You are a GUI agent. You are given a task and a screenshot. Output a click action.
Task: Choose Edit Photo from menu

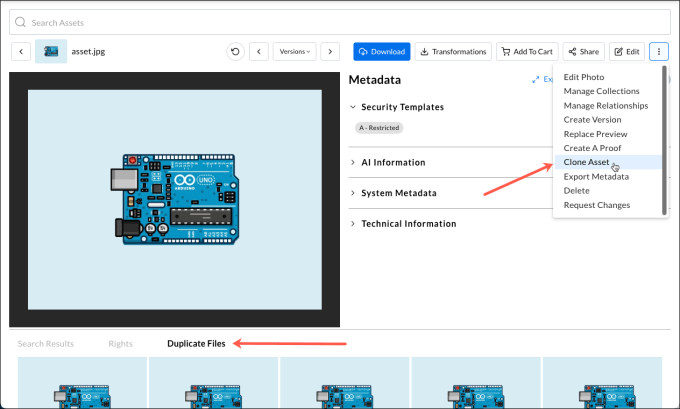coord(584,77)
